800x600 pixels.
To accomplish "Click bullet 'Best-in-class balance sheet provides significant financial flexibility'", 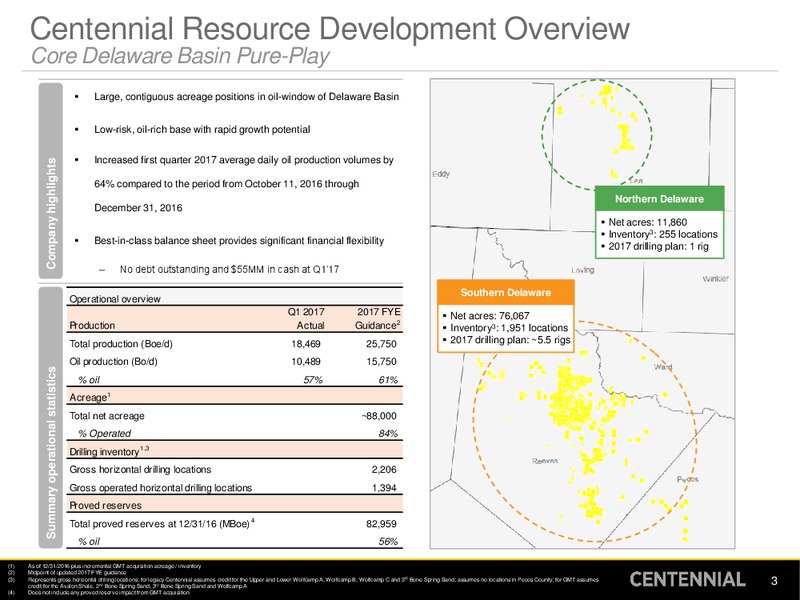I will pyautogui.click(x=239, y=240).
